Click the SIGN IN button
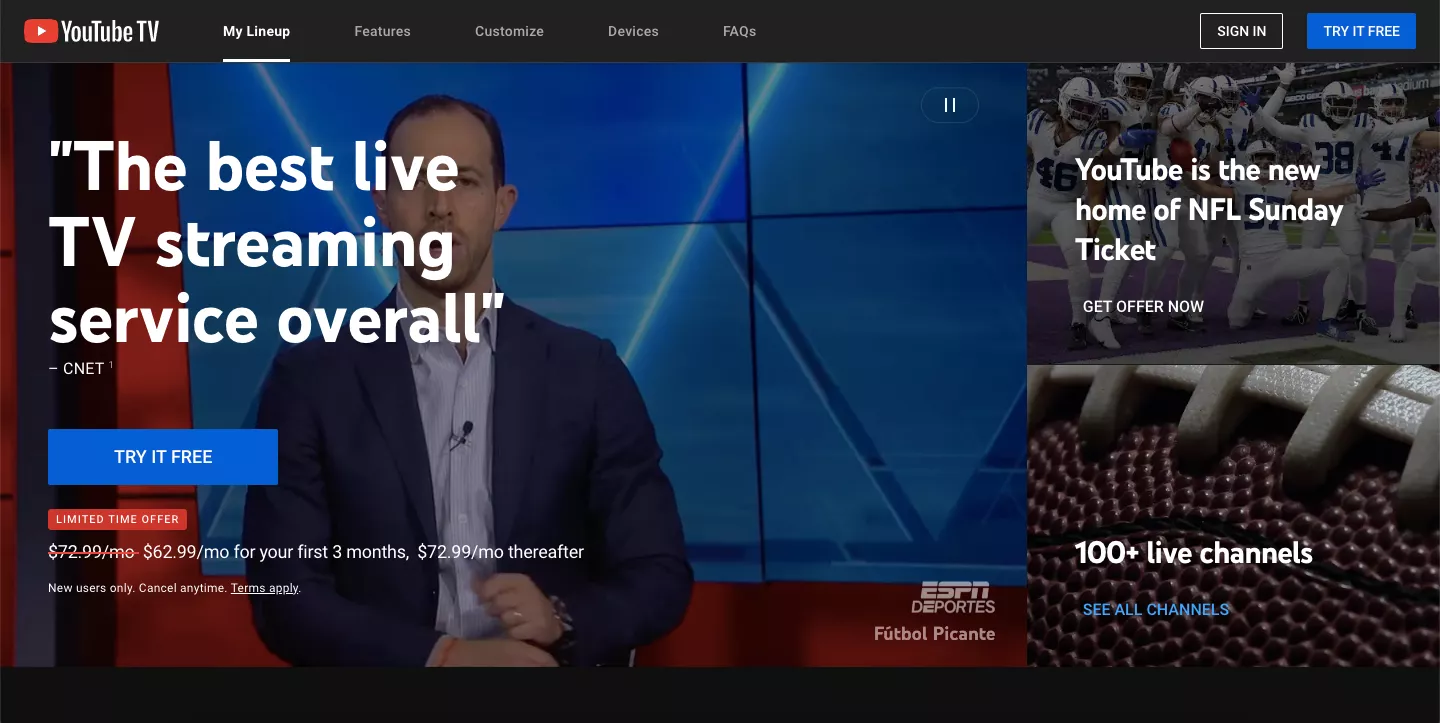This screenshot has height=723, width=1440. click(x=1241, y=31)
